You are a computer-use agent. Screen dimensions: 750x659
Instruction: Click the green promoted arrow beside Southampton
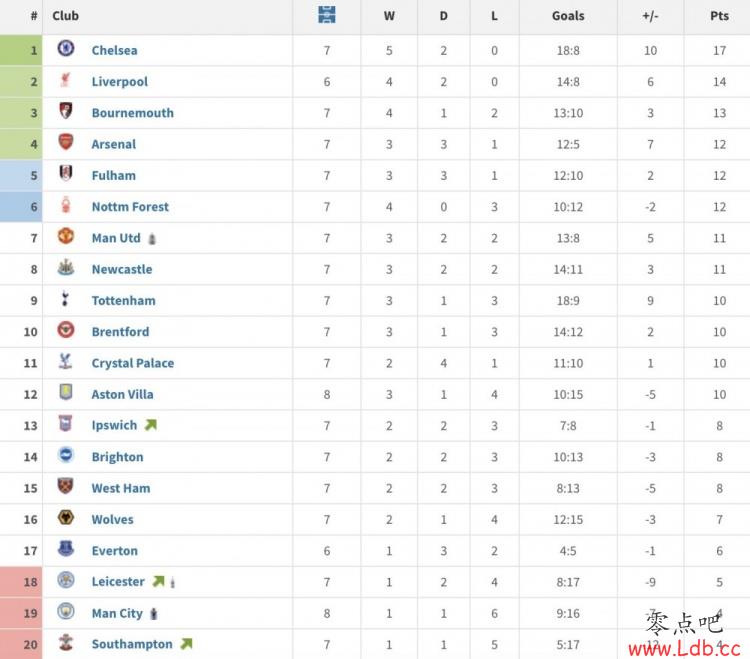(186, 644)
